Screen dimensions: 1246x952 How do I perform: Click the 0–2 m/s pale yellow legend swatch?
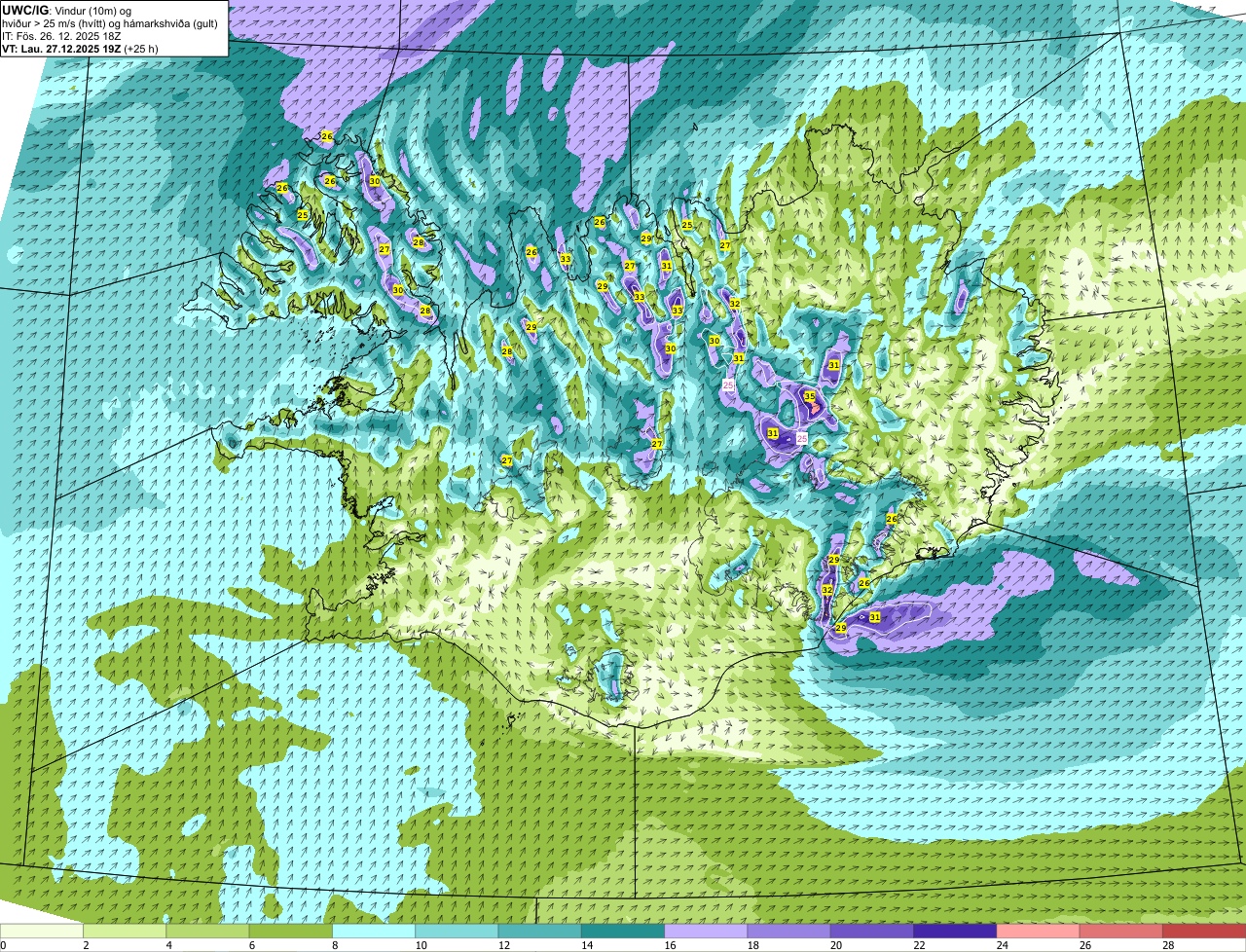tap(42, 931)
